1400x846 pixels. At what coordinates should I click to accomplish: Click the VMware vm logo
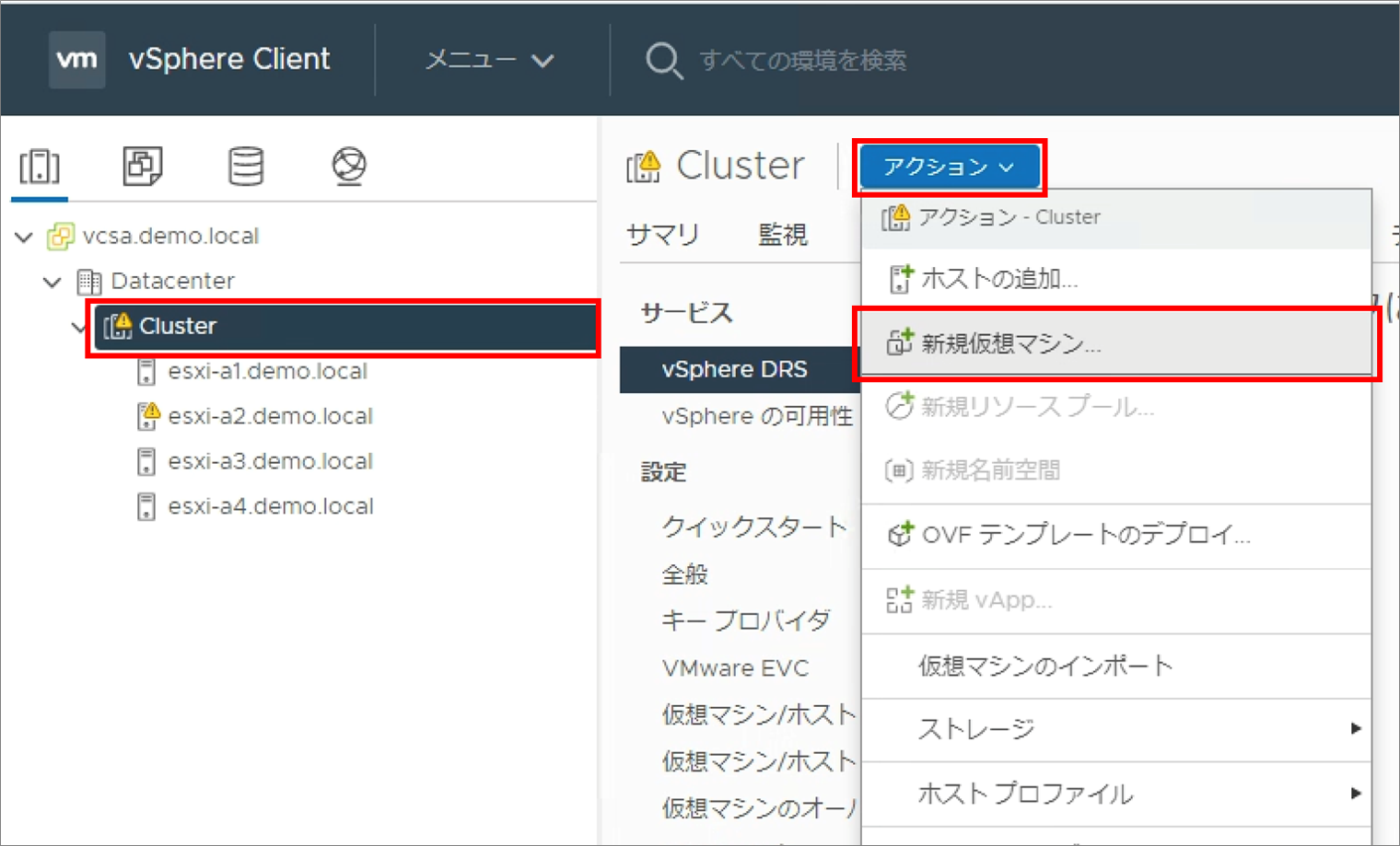[x=76, y=60]
